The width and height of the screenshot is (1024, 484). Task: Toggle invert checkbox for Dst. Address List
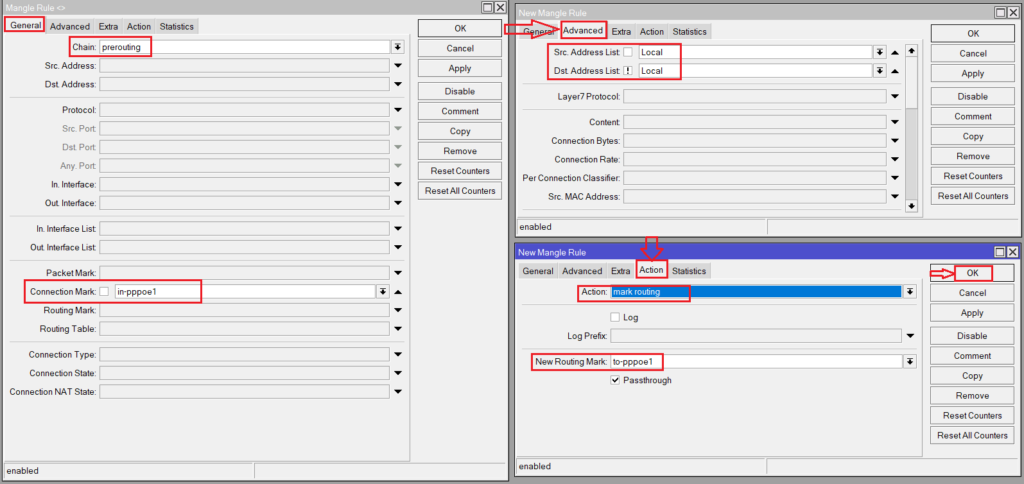pyautogui.click(x=628, y=71)
